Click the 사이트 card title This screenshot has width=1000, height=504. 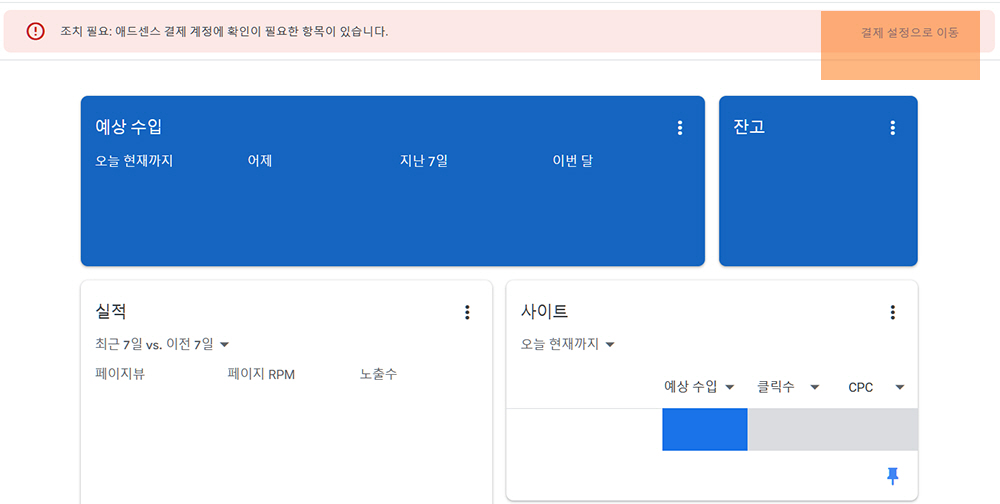pos(544,311)
